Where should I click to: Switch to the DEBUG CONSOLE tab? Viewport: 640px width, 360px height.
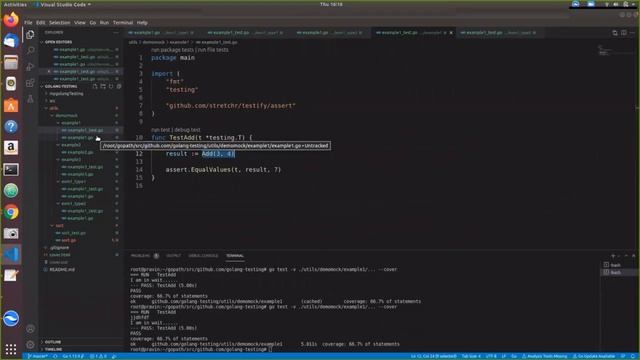(203, 256)
